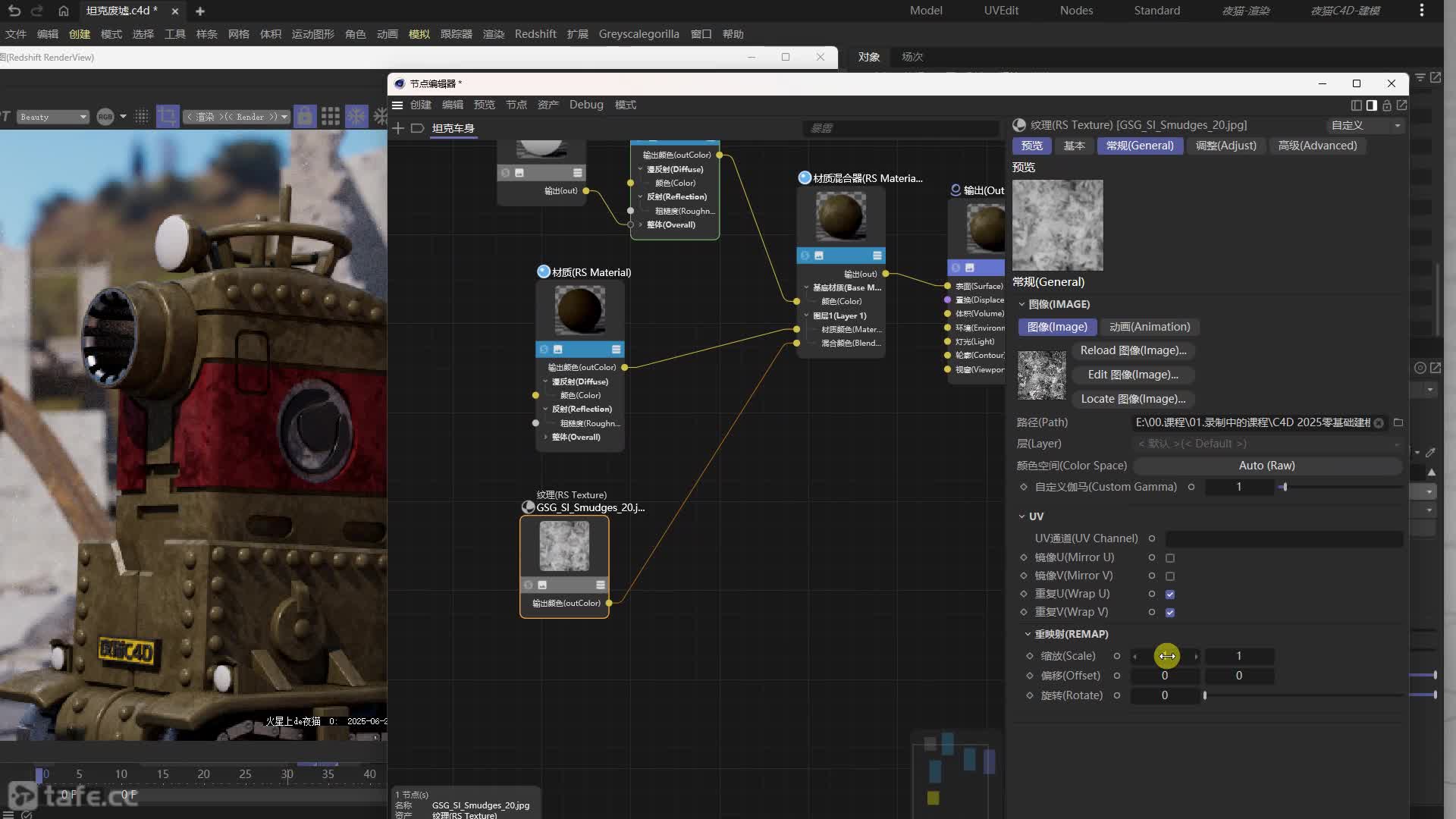
Task: Clear the texture path with X icon
Action: [x=1379, y=423]
